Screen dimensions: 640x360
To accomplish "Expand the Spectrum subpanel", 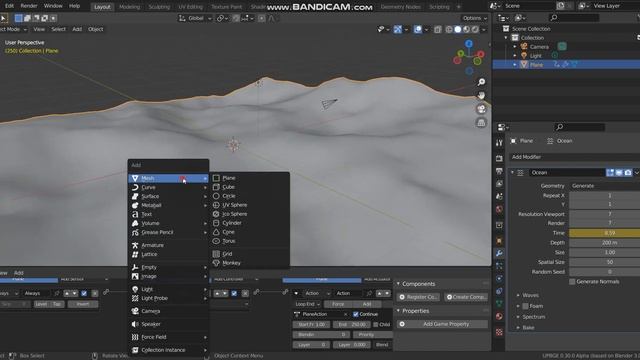I will point(518,317).
